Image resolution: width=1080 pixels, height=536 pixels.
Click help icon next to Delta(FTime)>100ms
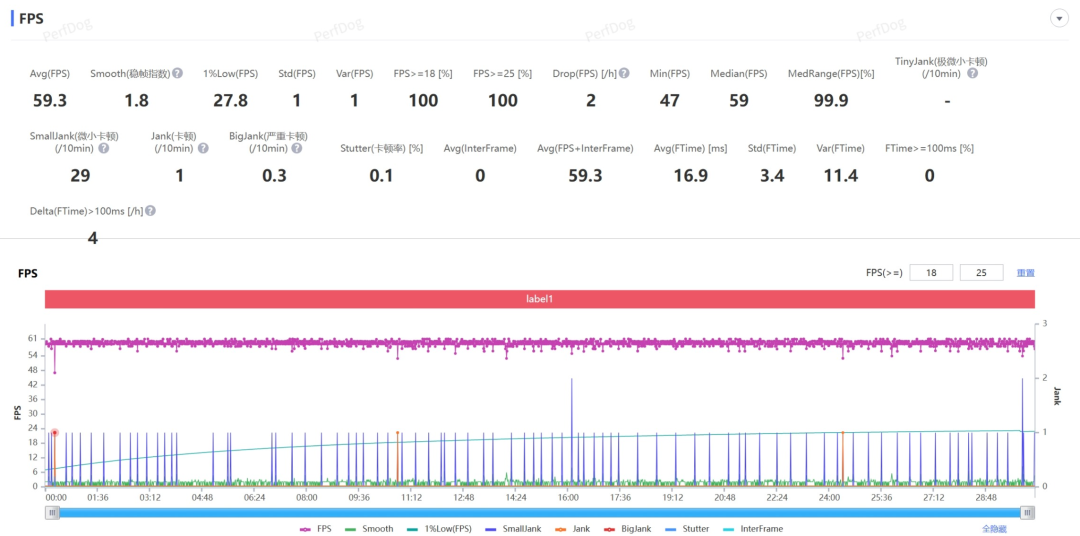coord(150,211)
